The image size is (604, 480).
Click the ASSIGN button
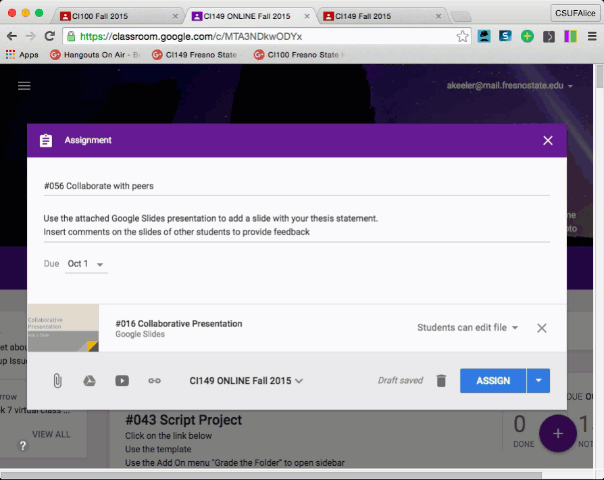(x=493, y=381)
